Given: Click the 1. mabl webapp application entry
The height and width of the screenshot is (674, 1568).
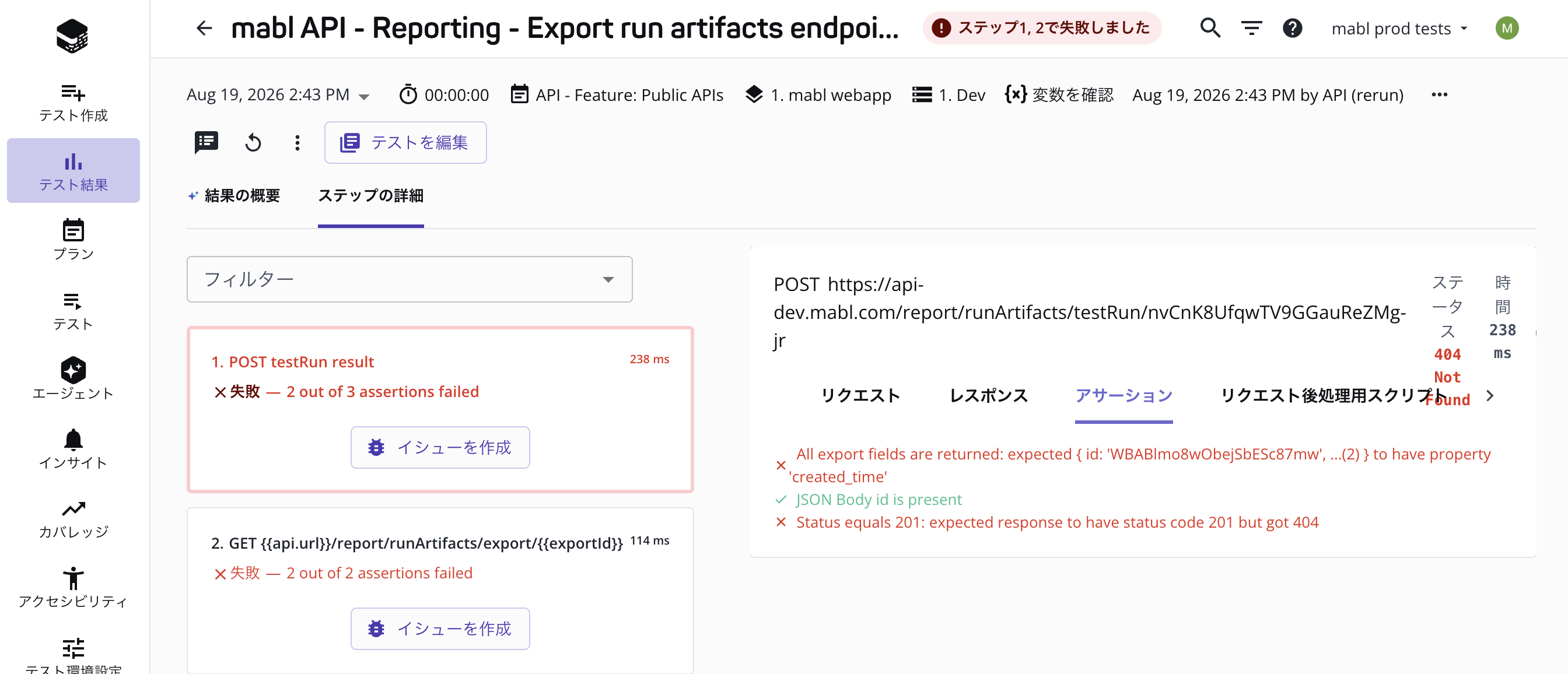Looking at the screenshot, I should 818,95.
